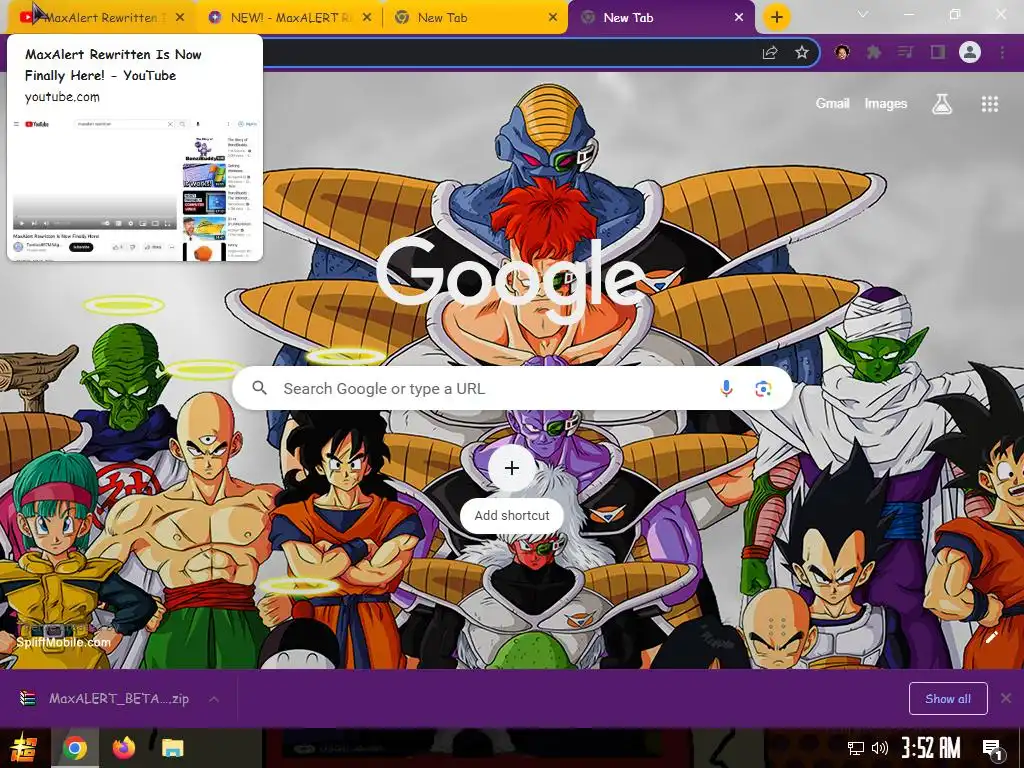Click the YouTube tab hover preview thumbnail
Screen dimensions: 1024x768
pyautogui.click(x=135, y=188)
